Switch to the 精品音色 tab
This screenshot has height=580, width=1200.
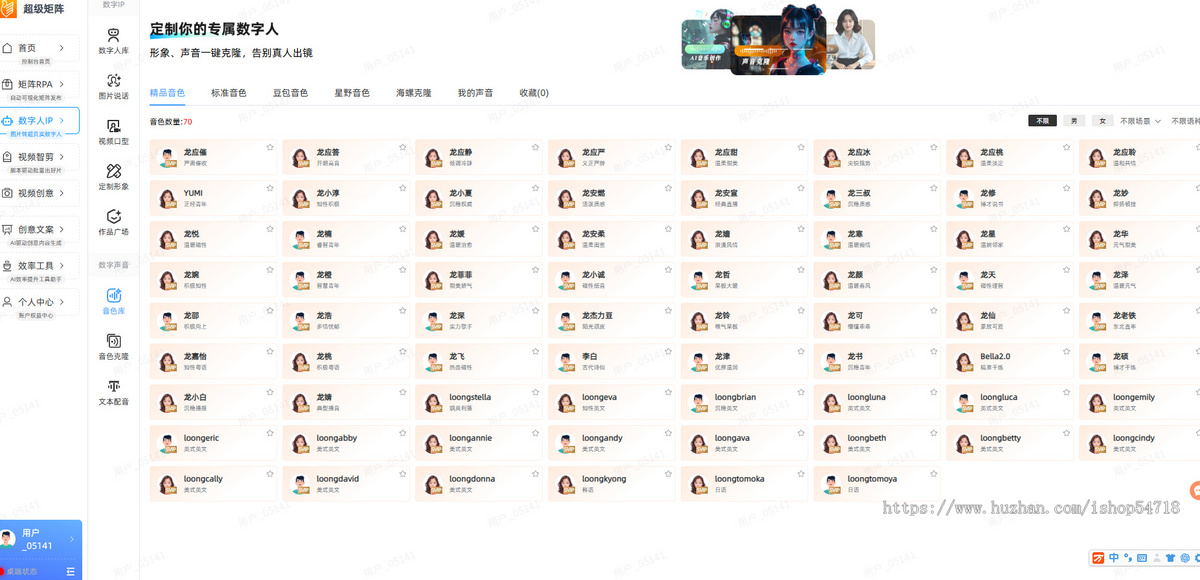(x=167, y=92)
